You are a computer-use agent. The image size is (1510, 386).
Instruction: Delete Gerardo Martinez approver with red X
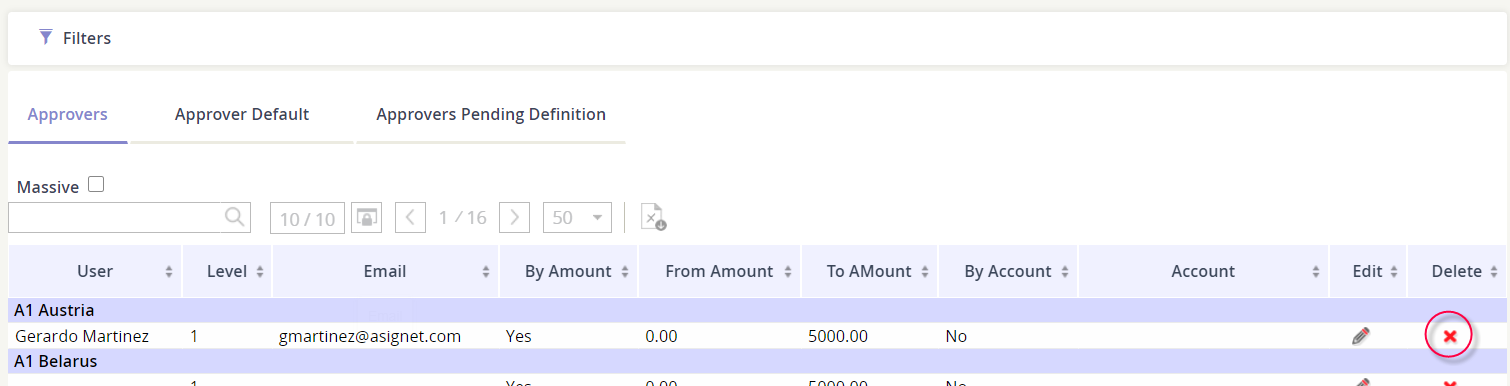(x=1450, y=337)
